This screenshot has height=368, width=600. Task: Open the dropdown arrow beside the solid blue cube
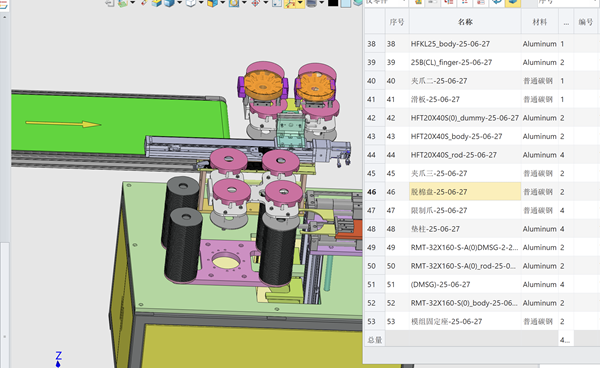(179, 3)
